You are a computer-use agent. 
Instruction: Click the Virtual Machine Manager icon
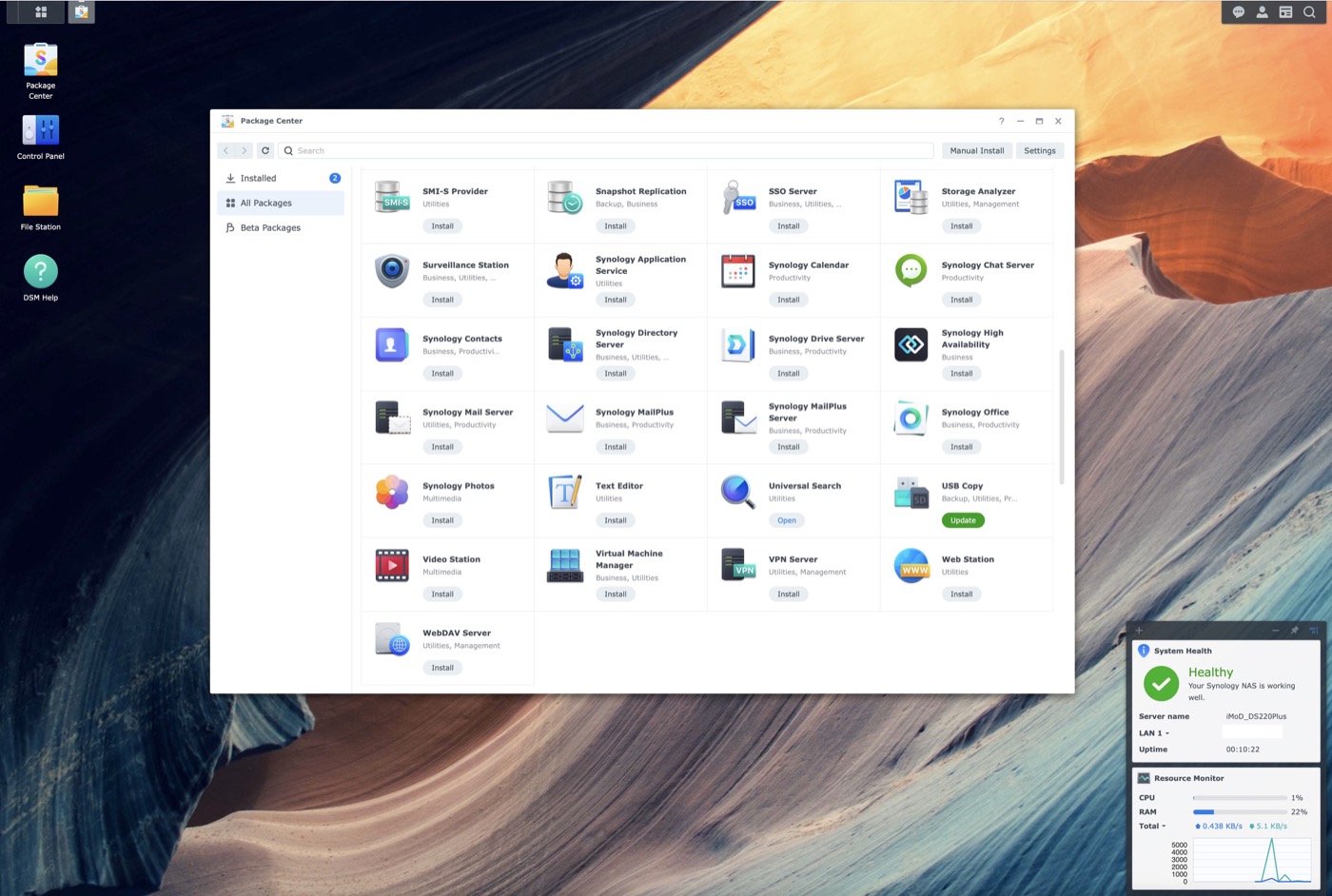[x=565, y=565]
